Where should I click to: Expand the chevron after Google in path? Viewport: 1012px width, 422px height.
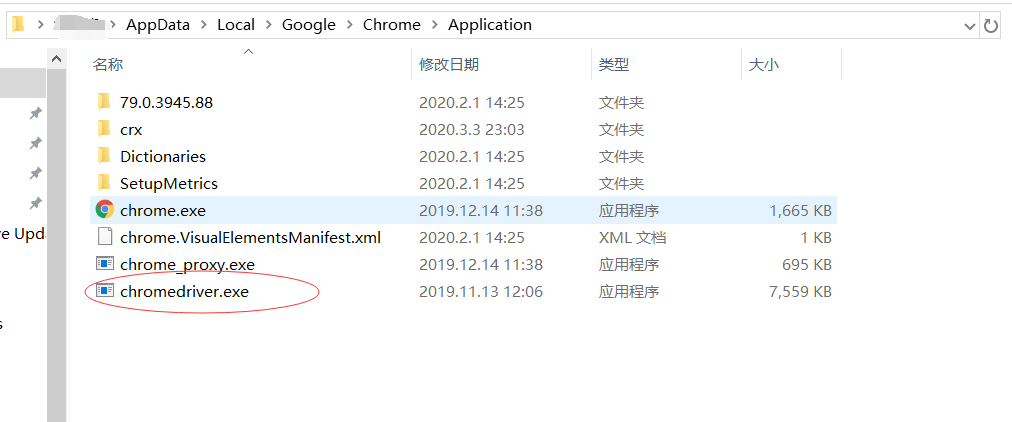pos(350,25)
